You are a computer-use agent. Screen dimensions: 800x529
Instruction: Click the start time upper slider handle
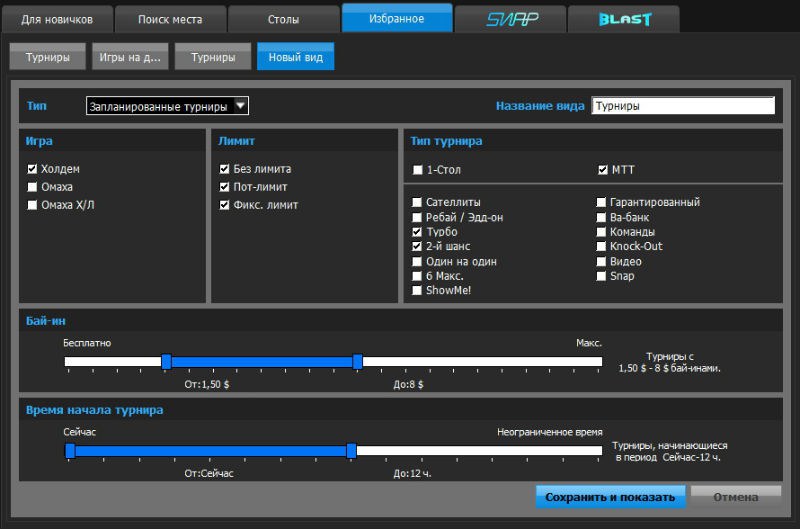click(x=351, y=451)
